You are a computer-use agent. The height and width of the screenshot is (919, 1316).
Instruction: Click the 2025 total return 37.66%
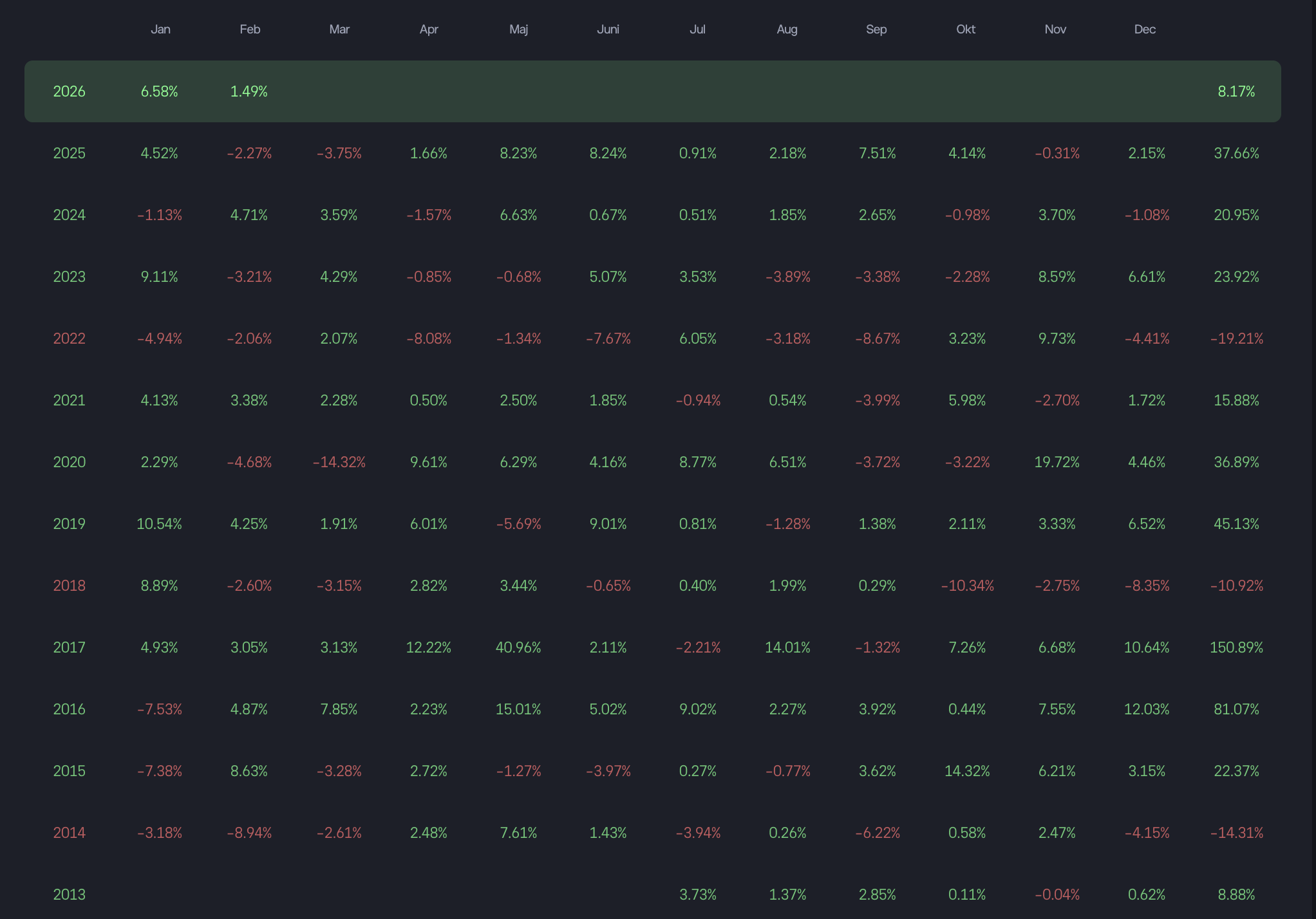click(1236, 153)
